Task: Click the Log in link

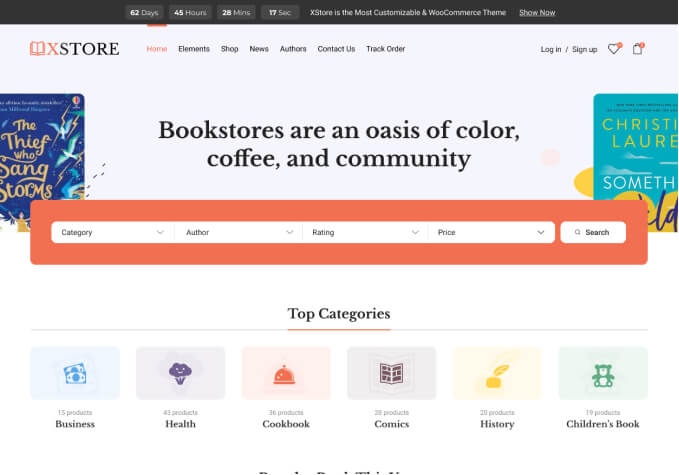Action: pos(551,49)
